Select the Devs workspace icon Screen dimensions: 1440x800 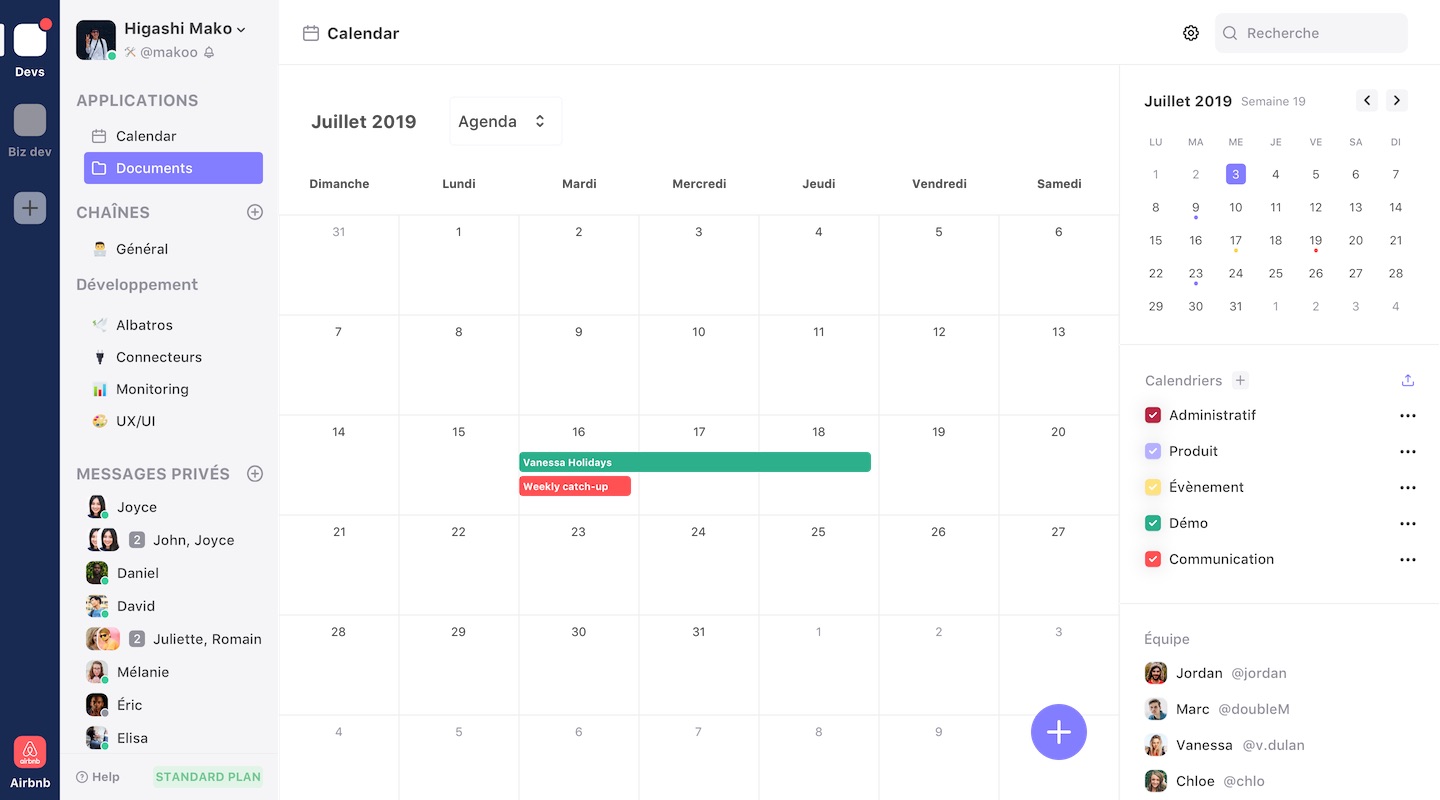30,40
